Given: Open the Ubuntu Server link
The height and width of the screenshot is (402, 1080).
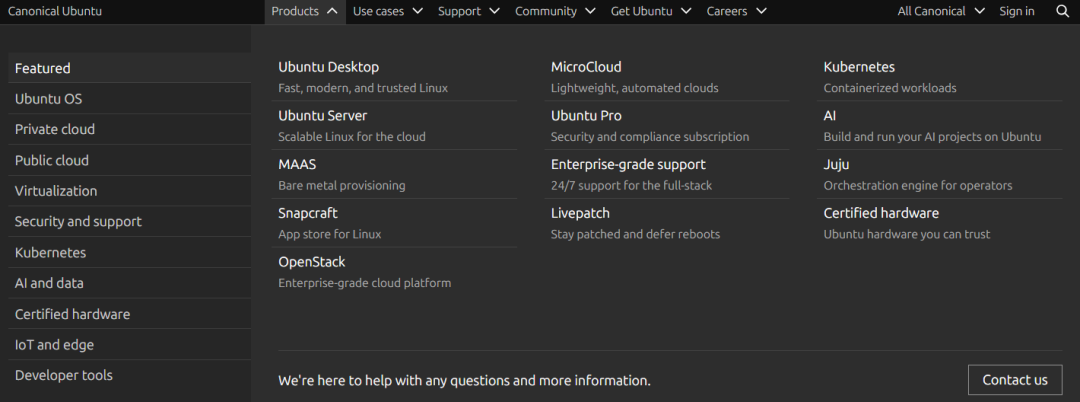Looking at the screenshot, I should pyautogui.click(x=322, y=116).
